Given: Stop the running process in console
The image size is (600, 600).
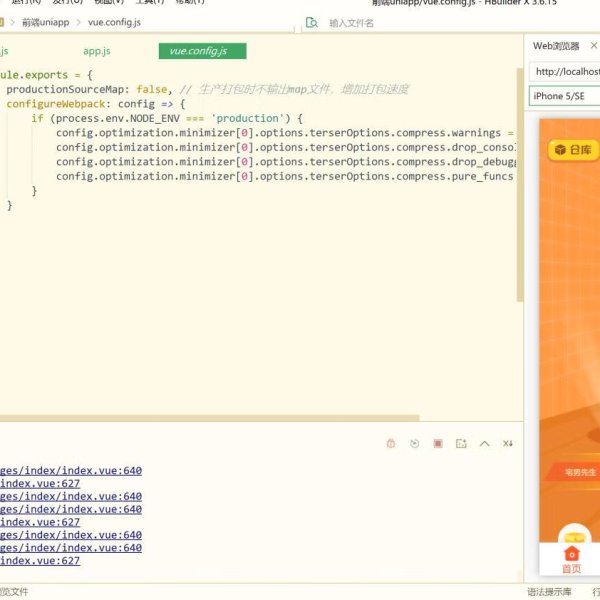Looking at the screenshot, I should [437, 443].
